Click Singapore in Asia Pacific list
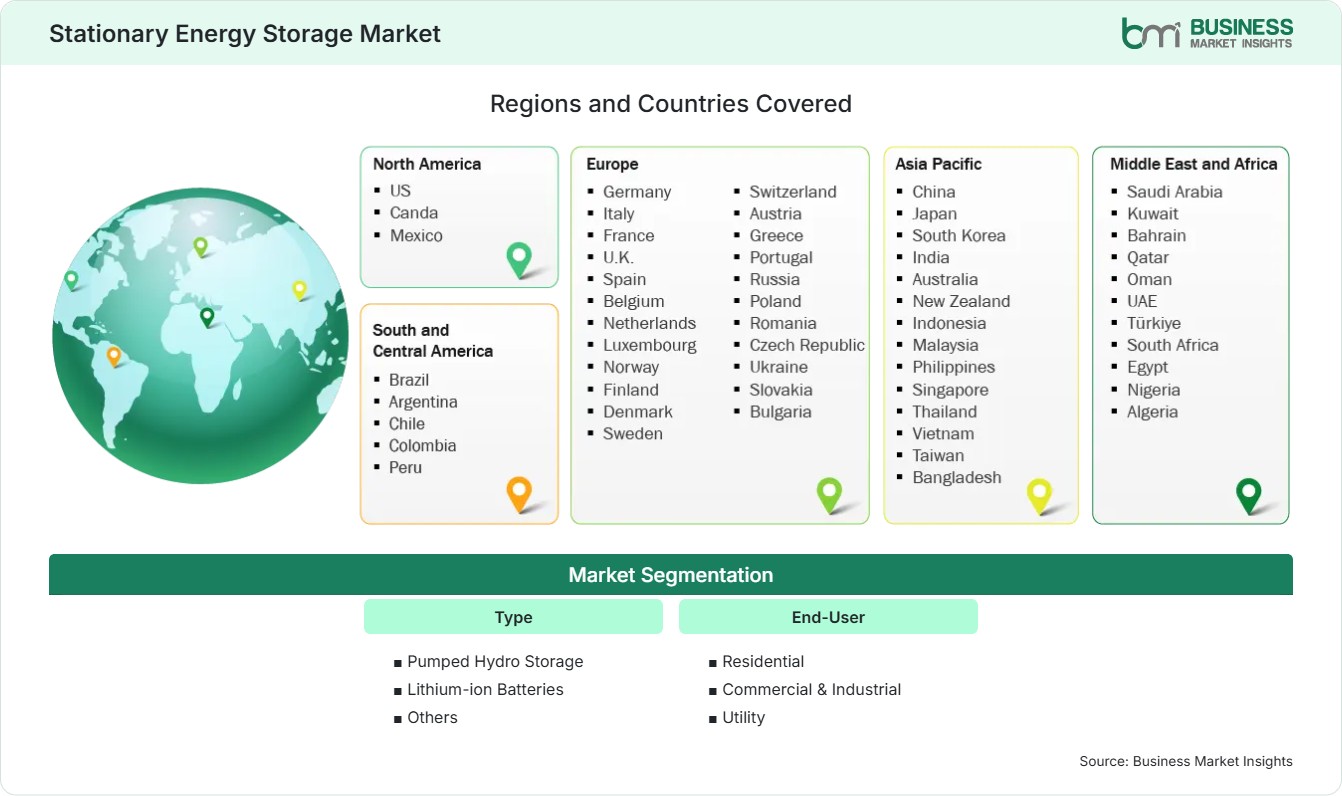1342x796 pixels. [950, 389]
